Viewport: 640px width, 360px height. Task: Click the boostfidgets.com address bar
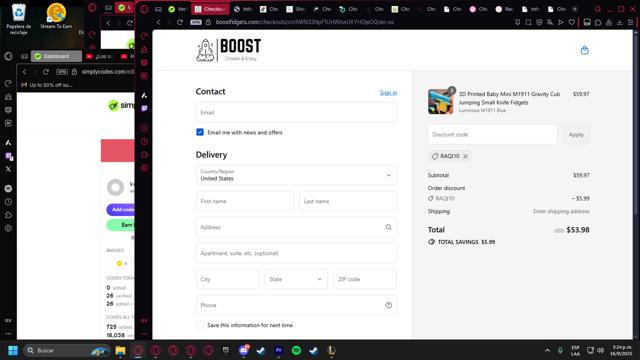pyautogui.click(x=304, y=22)
